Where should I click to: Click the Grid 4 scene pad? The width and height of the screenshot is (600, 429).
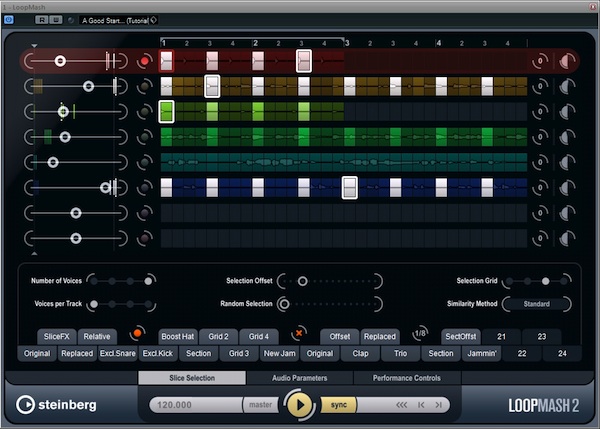coord(259,336)
